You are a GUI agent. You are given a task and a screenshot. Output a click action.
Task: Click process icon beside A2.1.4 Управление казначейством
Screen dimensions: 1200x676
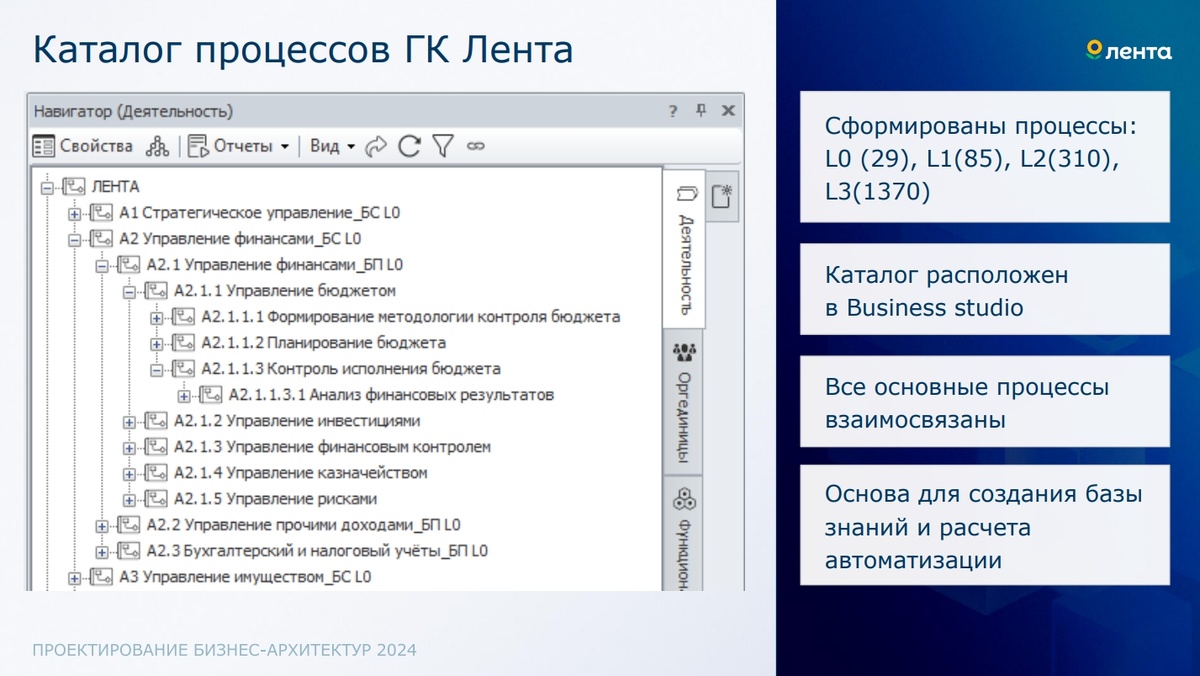(x=156, y=473)
